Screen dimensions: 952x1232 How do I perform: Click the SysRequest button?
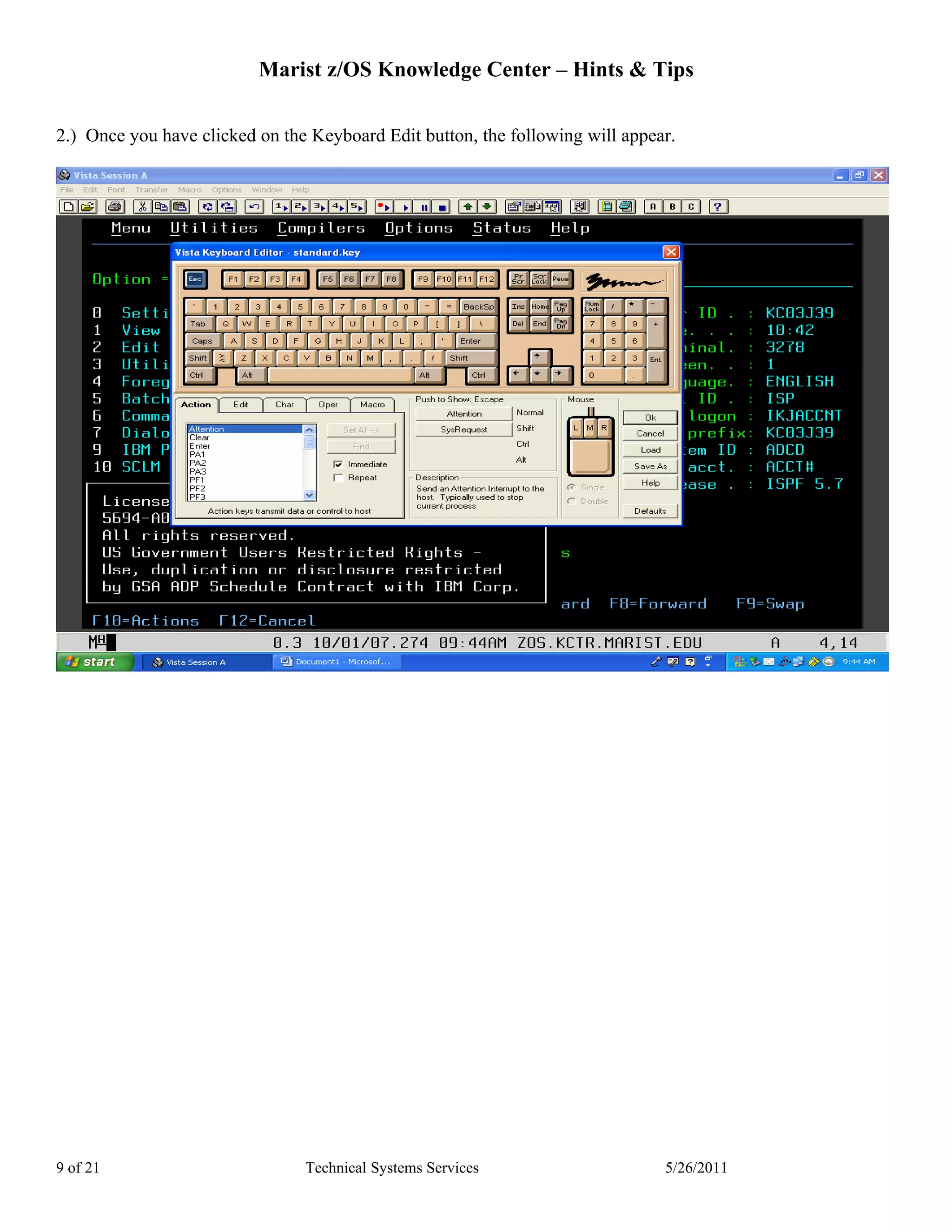(x=463, y=430)
